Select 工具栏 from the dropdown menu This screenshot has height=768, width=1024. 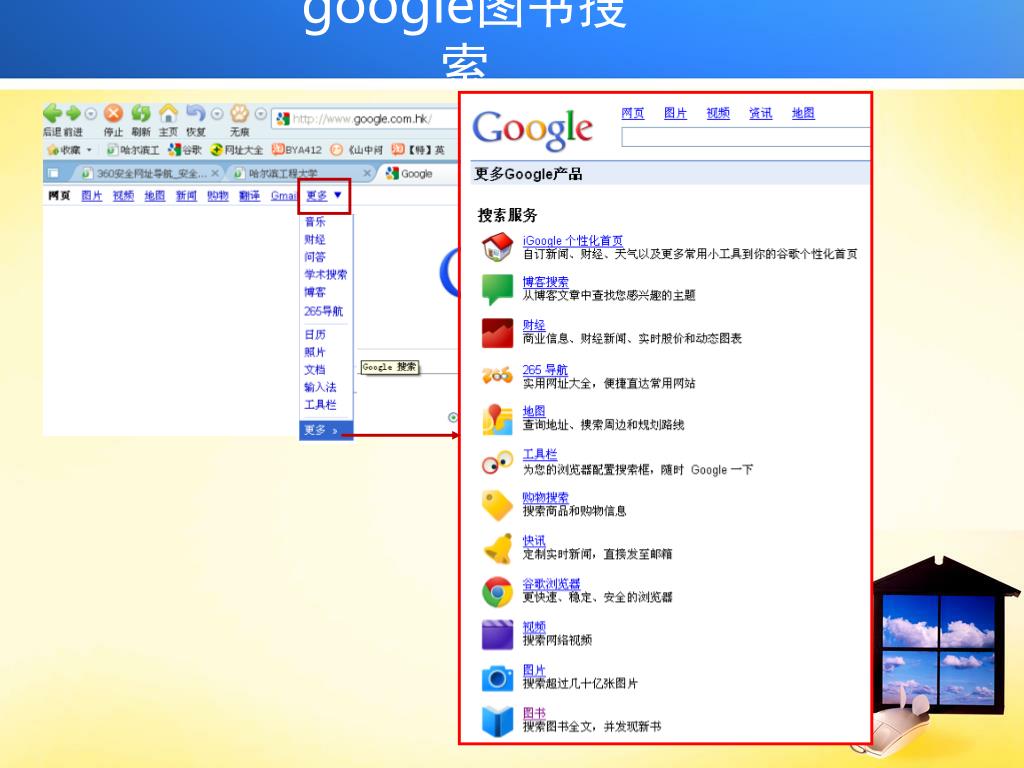coord(320,406)
